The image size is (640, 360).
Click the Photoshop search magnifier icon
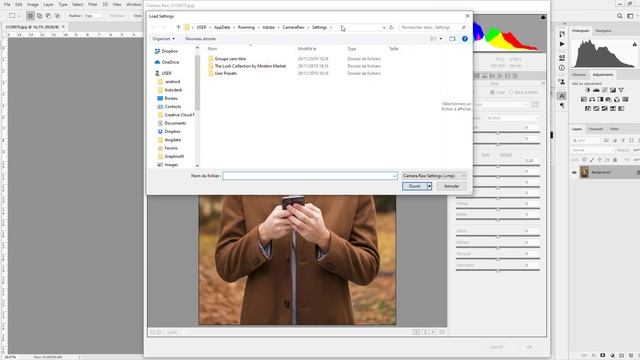(620, 16)
